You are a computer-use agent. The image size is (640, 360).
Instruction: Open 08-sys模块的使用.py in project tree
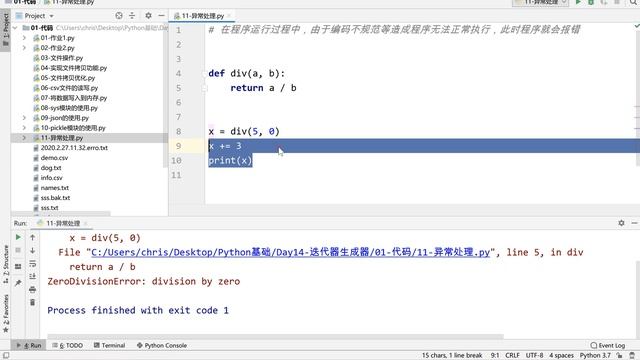pos(69,108)
